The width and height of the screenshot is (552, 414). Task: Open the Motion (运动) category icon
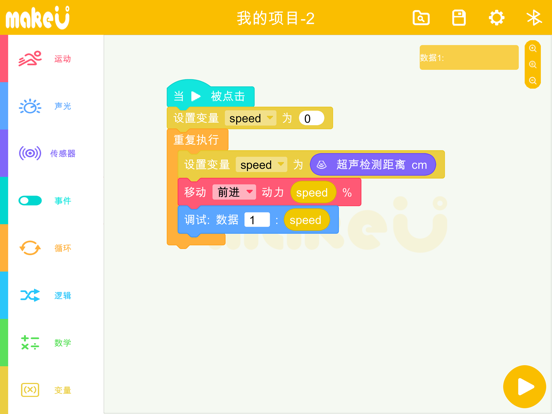pyautogui.click(x=30, y=58)
